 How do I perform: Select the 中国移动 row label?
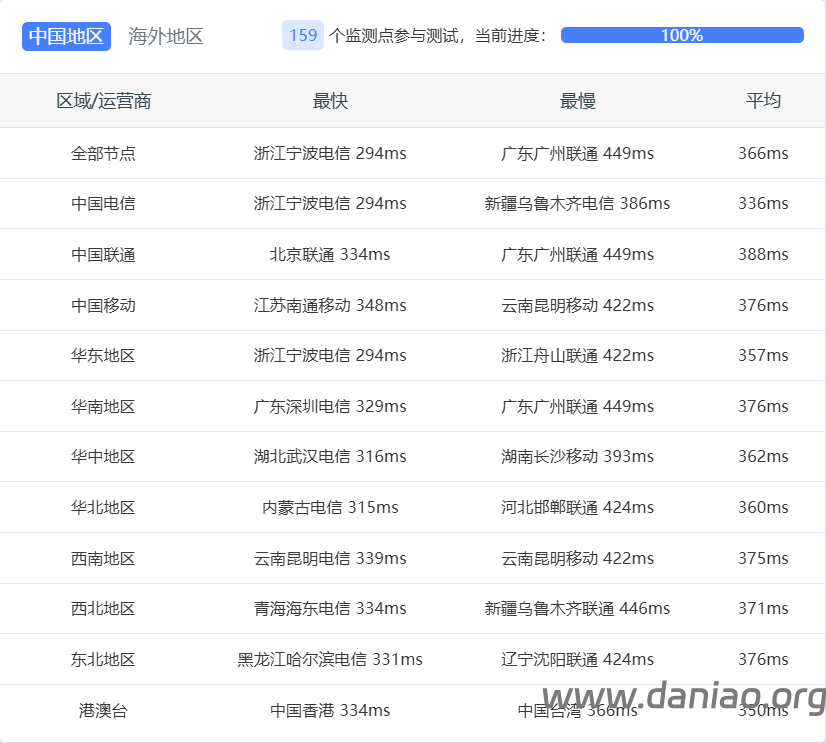103,305
